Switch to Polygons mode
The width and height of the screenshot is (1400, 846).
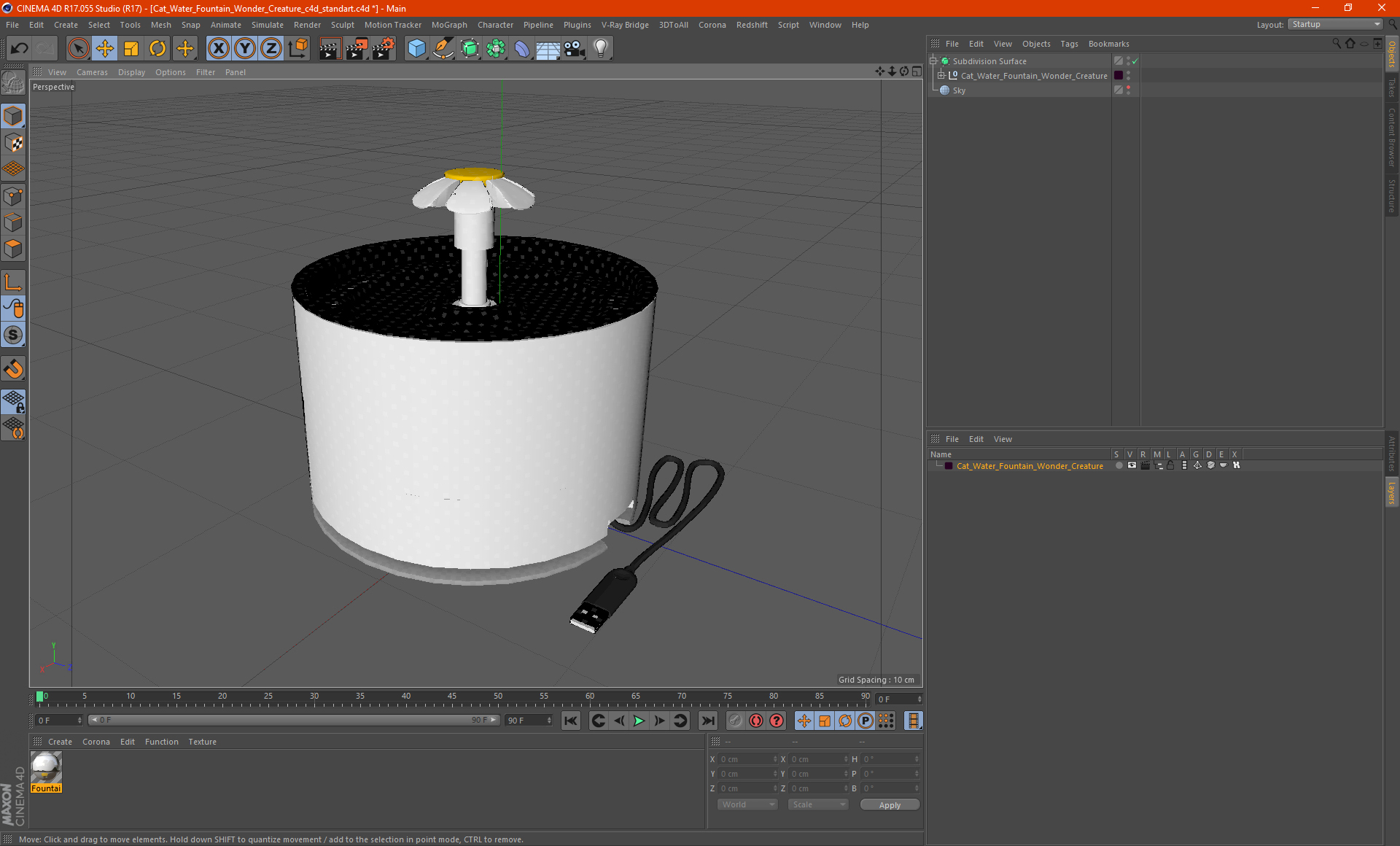click(13, 249)
